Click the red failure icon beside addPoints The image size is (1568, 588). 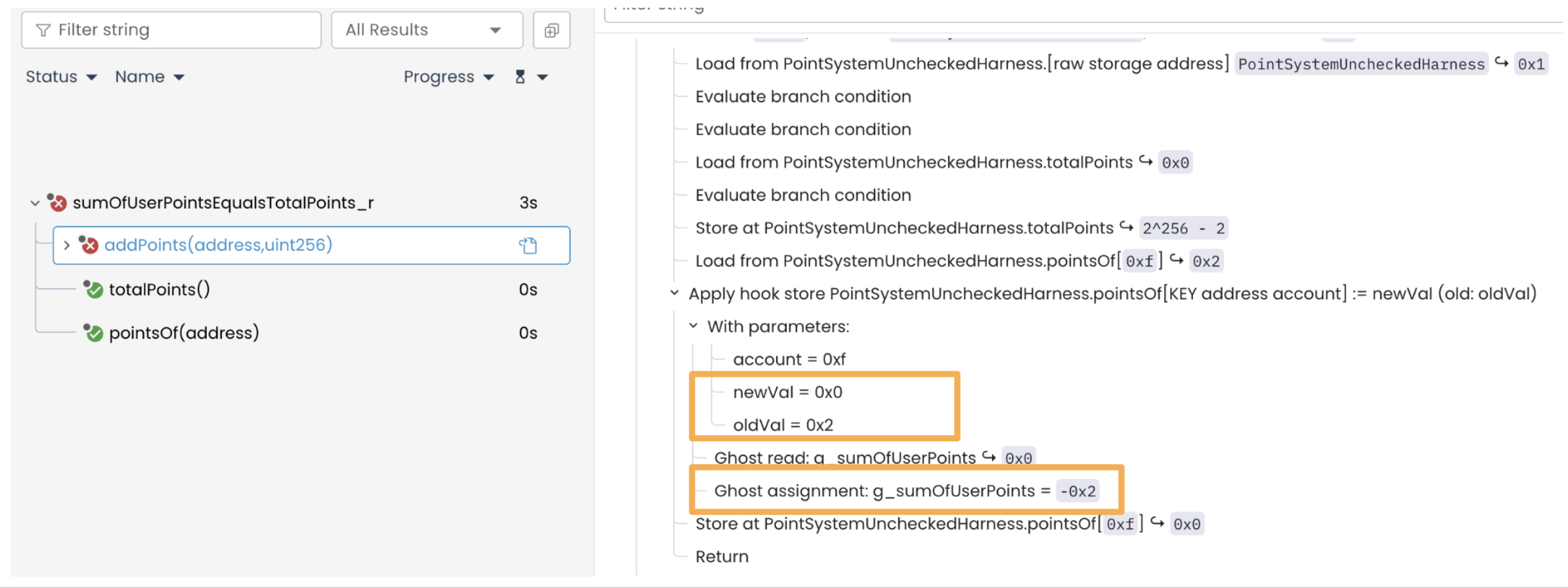[89, 245]
